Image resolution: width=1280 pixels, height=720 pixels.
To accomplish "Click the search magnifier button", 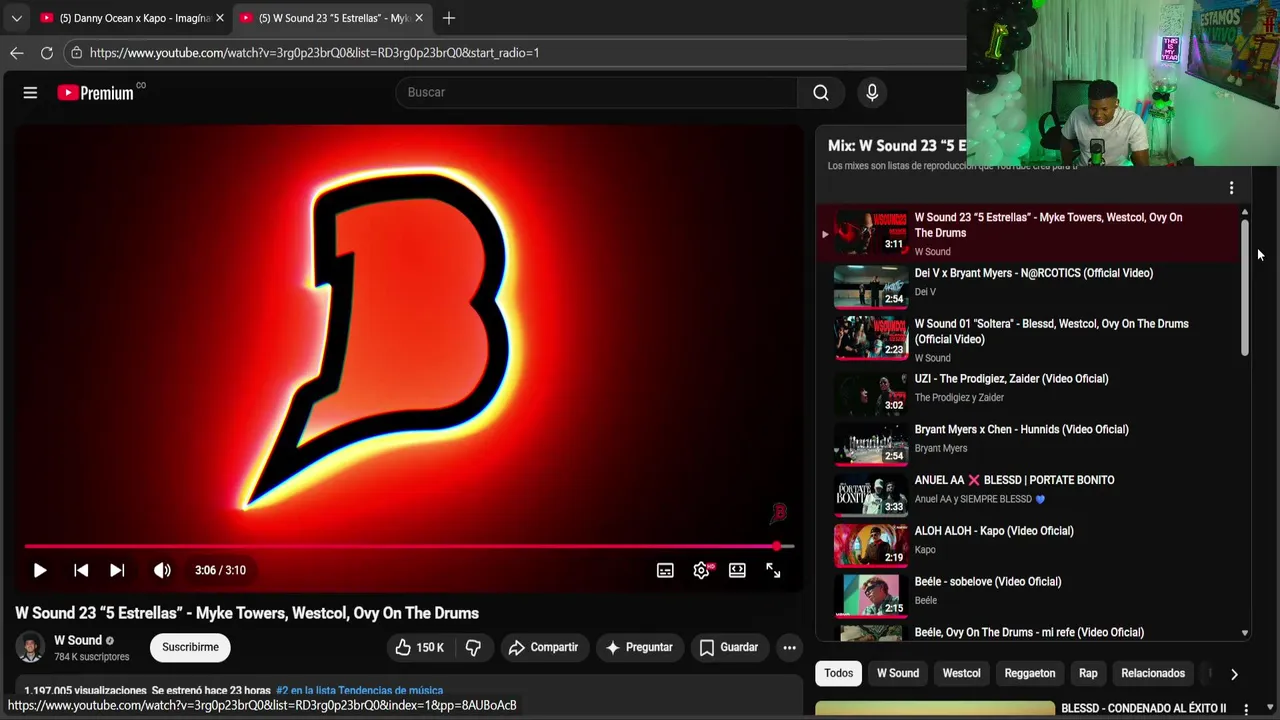I will (x=821, y=92).
